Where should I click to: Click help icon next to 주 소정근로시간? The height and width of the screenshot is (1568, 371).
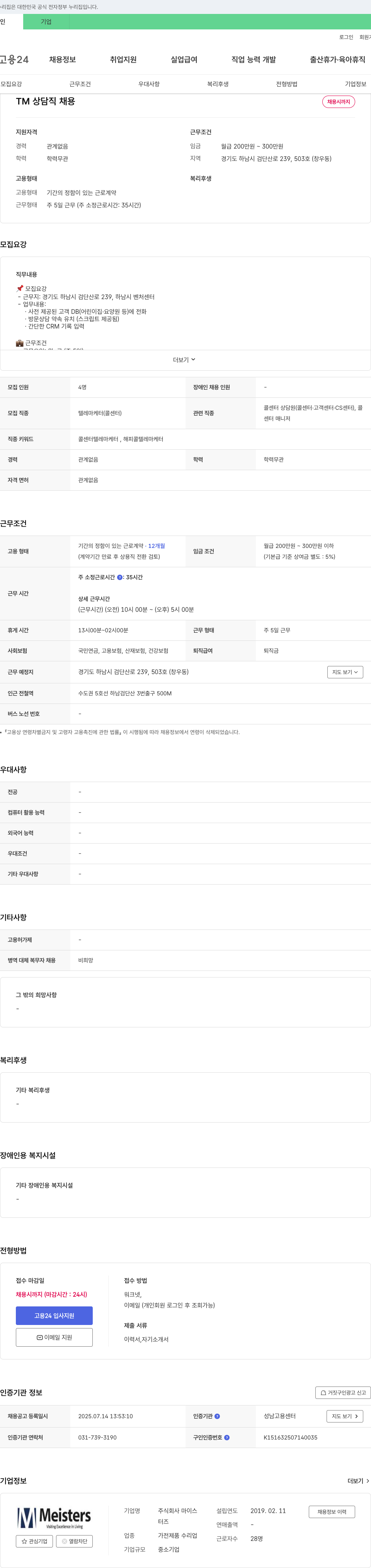tap(120, 577)
